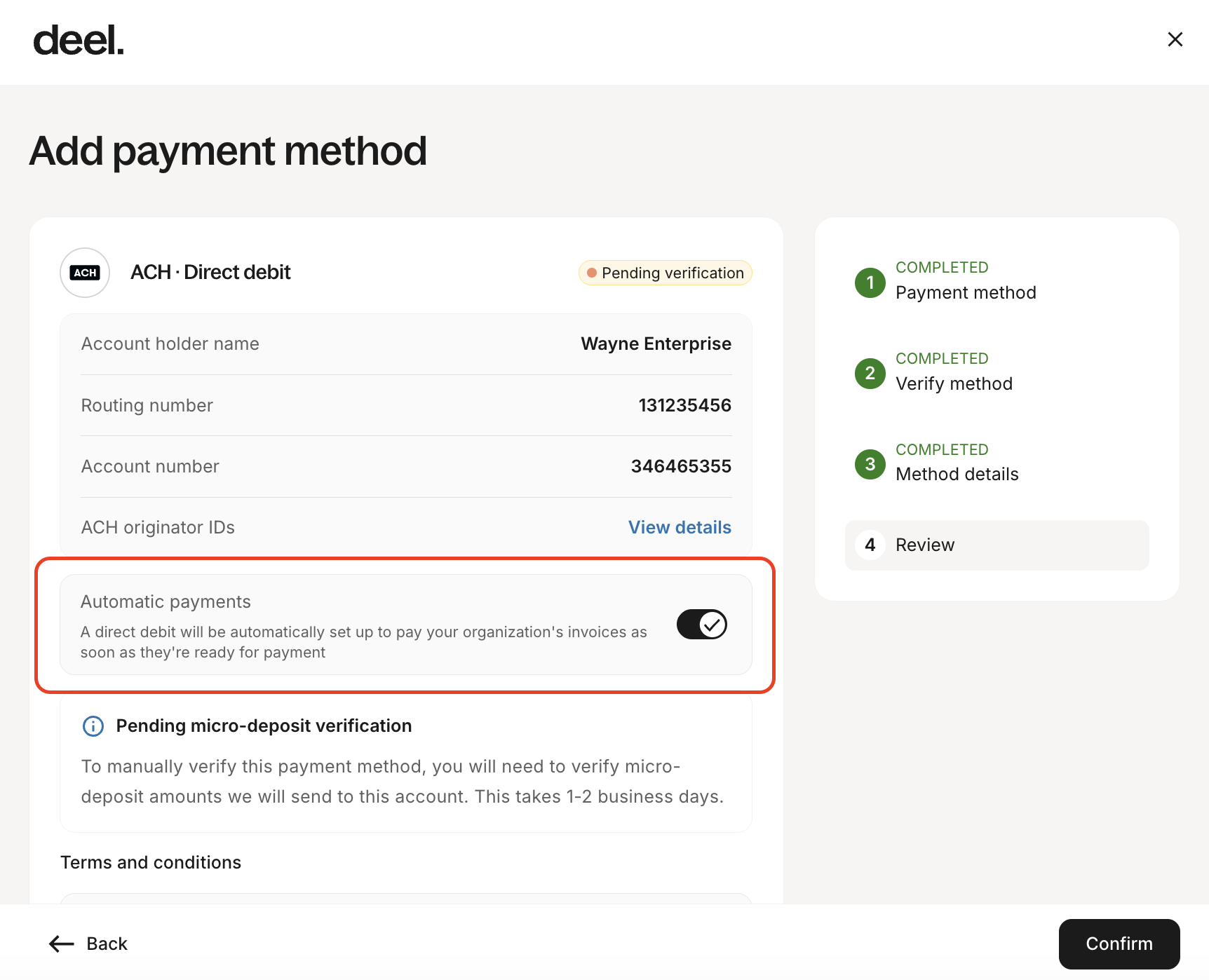Click step 3 green circle icon
The width and height of the screenshot is (1209, 980).
click(870, 464)
